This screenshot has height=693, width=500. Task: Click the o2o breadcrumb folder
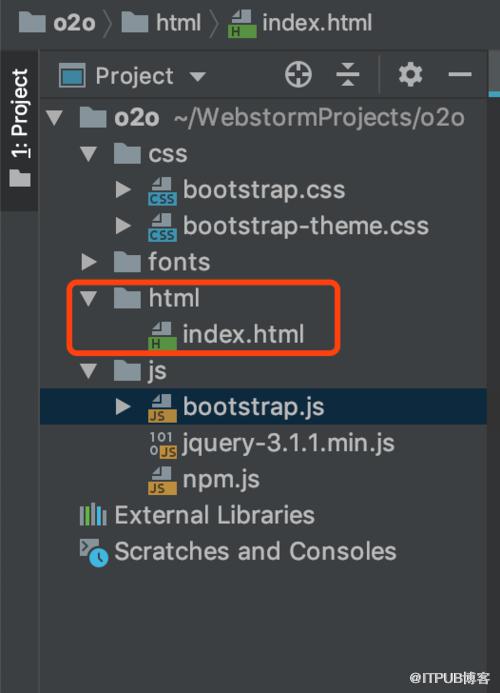(x=57, y=23)
